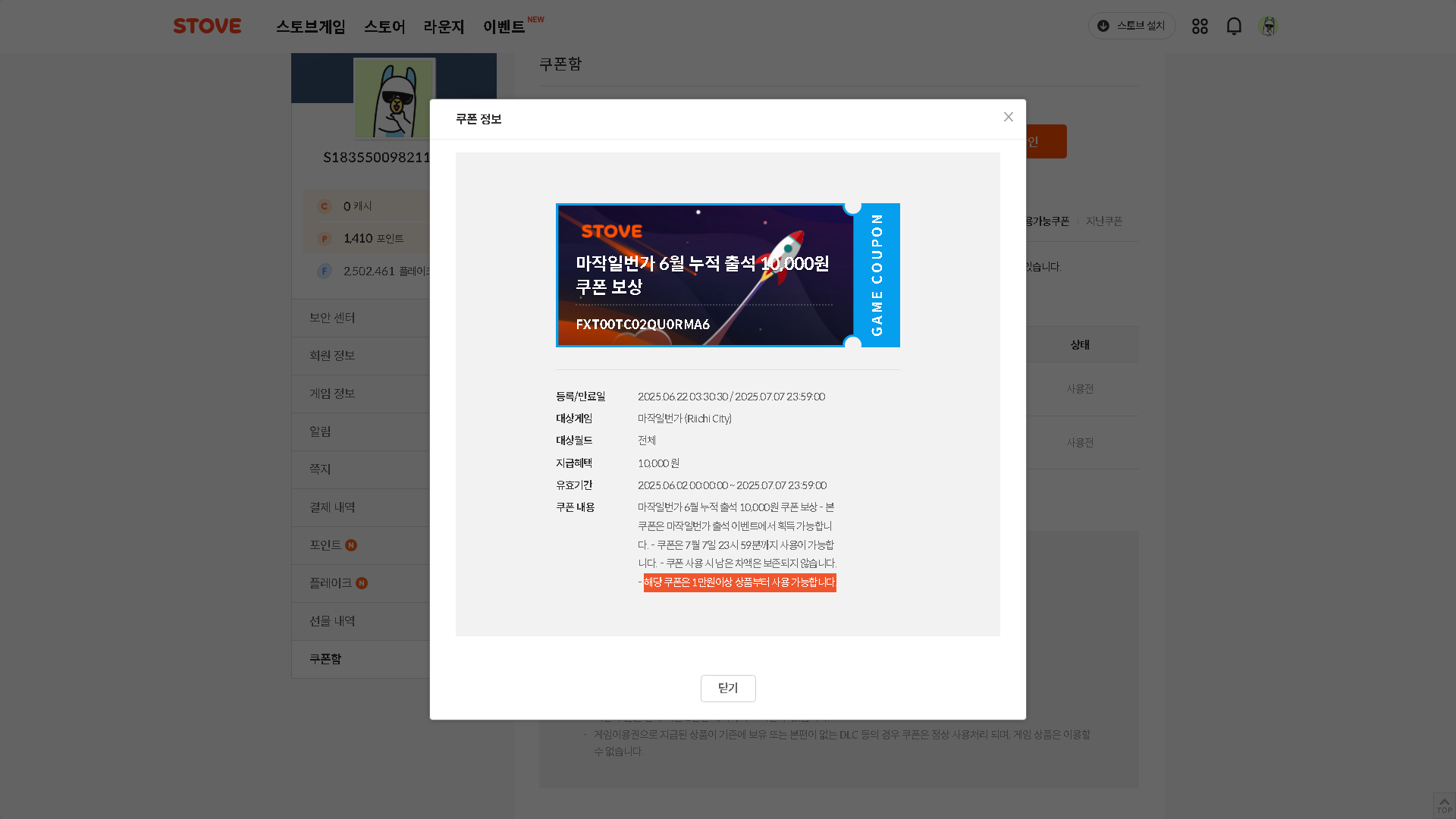Click coupon code FXT00TC02QU0RMA6
This screenshot has height=819, width=1456.
(x=643, y=325)
